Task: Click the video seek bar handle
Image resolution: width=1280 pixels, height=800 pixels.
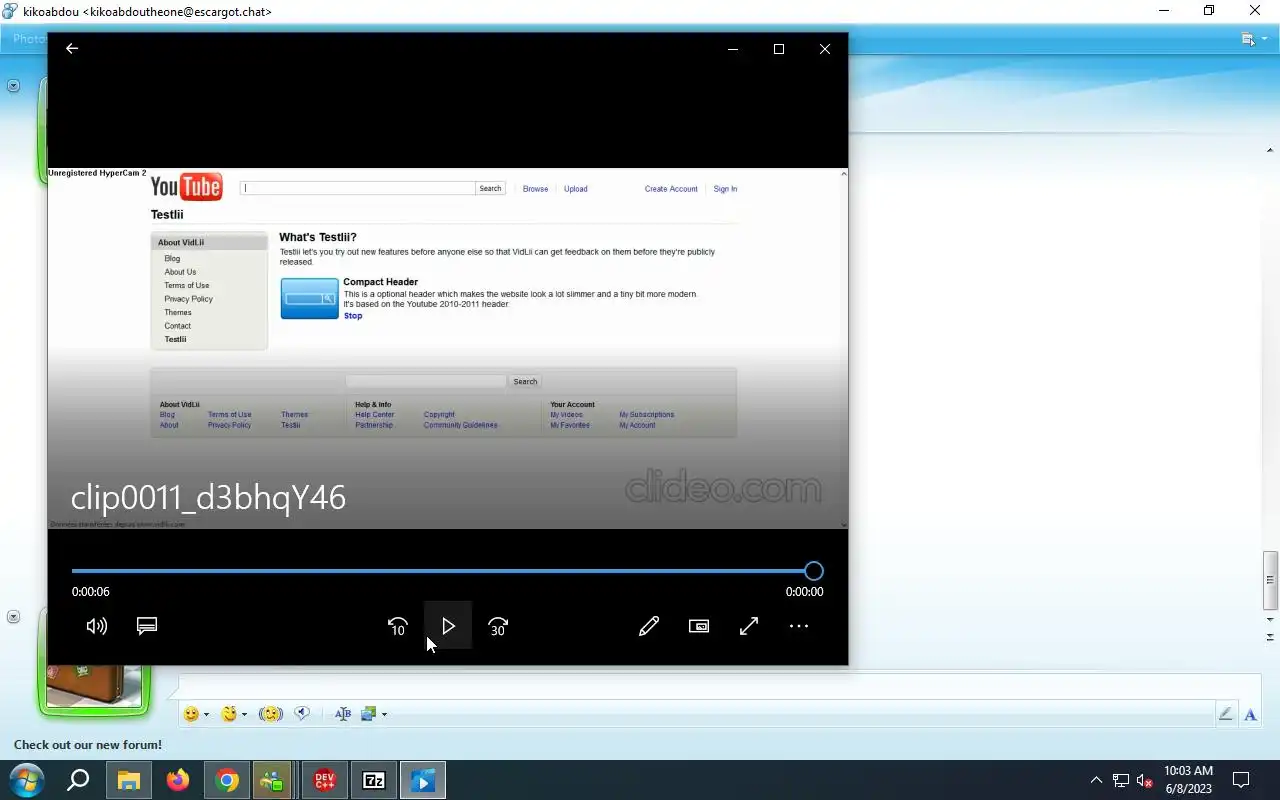Action: click(814, 571)
